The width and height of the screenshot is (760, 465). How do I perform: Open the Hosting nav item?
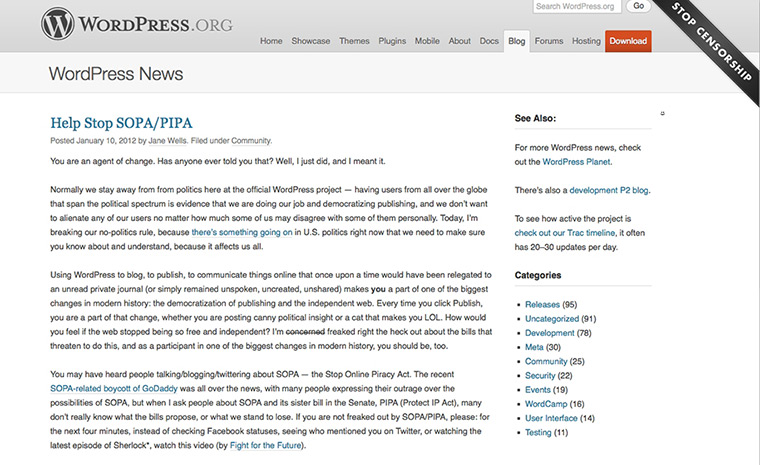[x=586, y=41]
